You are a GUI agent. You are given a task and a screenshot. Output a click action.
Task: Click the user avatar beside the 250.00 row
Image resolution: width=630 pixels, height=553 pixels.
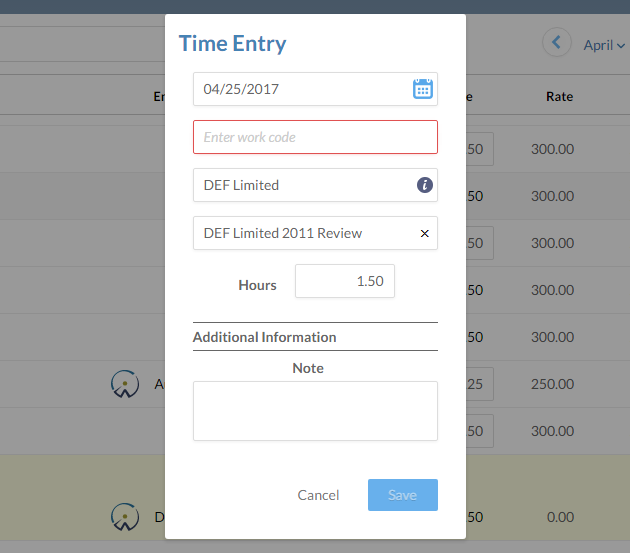124,383
